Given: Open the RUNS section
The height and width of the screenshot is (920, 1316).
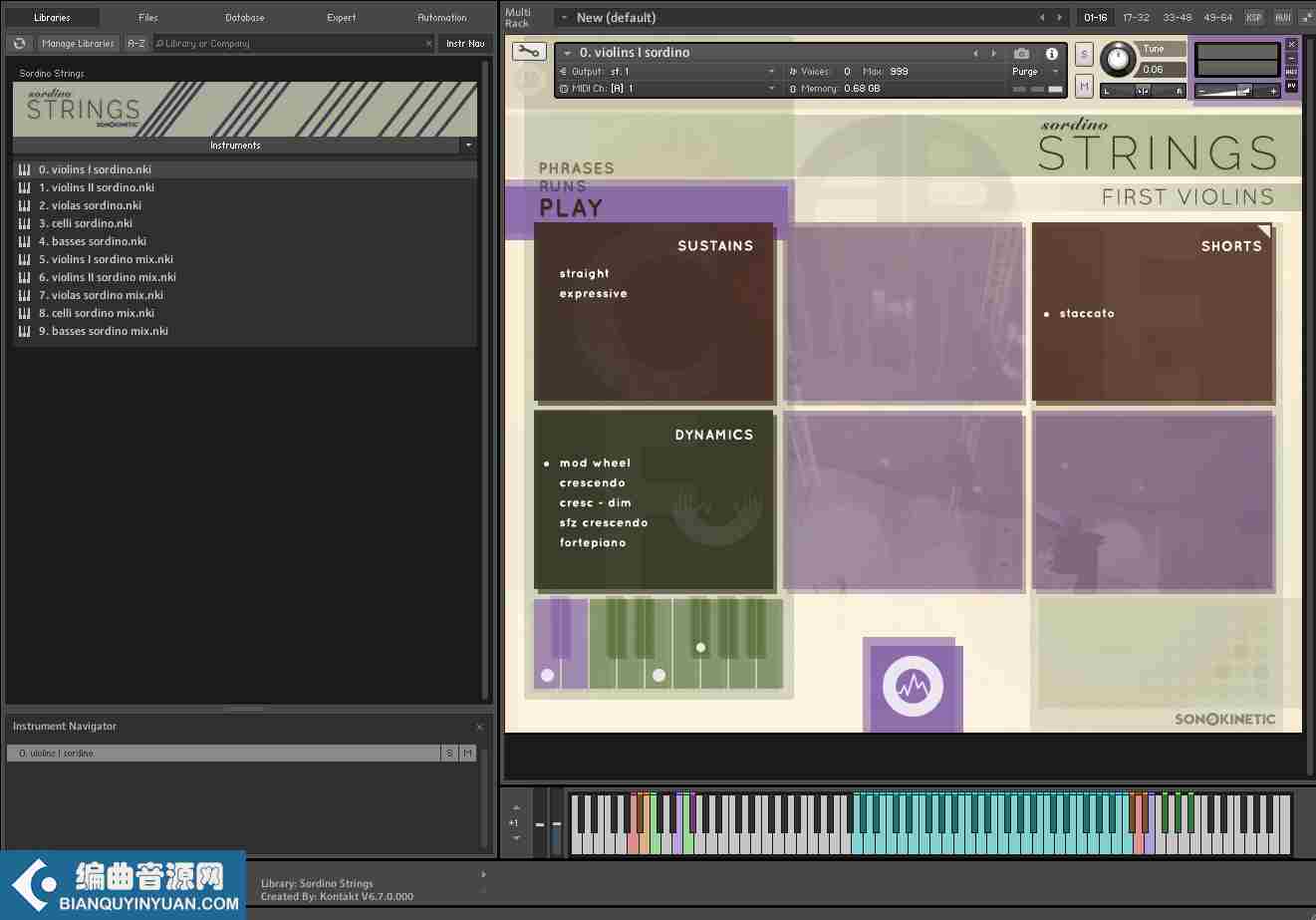Looking at the screenshot, I should [562, 186].
